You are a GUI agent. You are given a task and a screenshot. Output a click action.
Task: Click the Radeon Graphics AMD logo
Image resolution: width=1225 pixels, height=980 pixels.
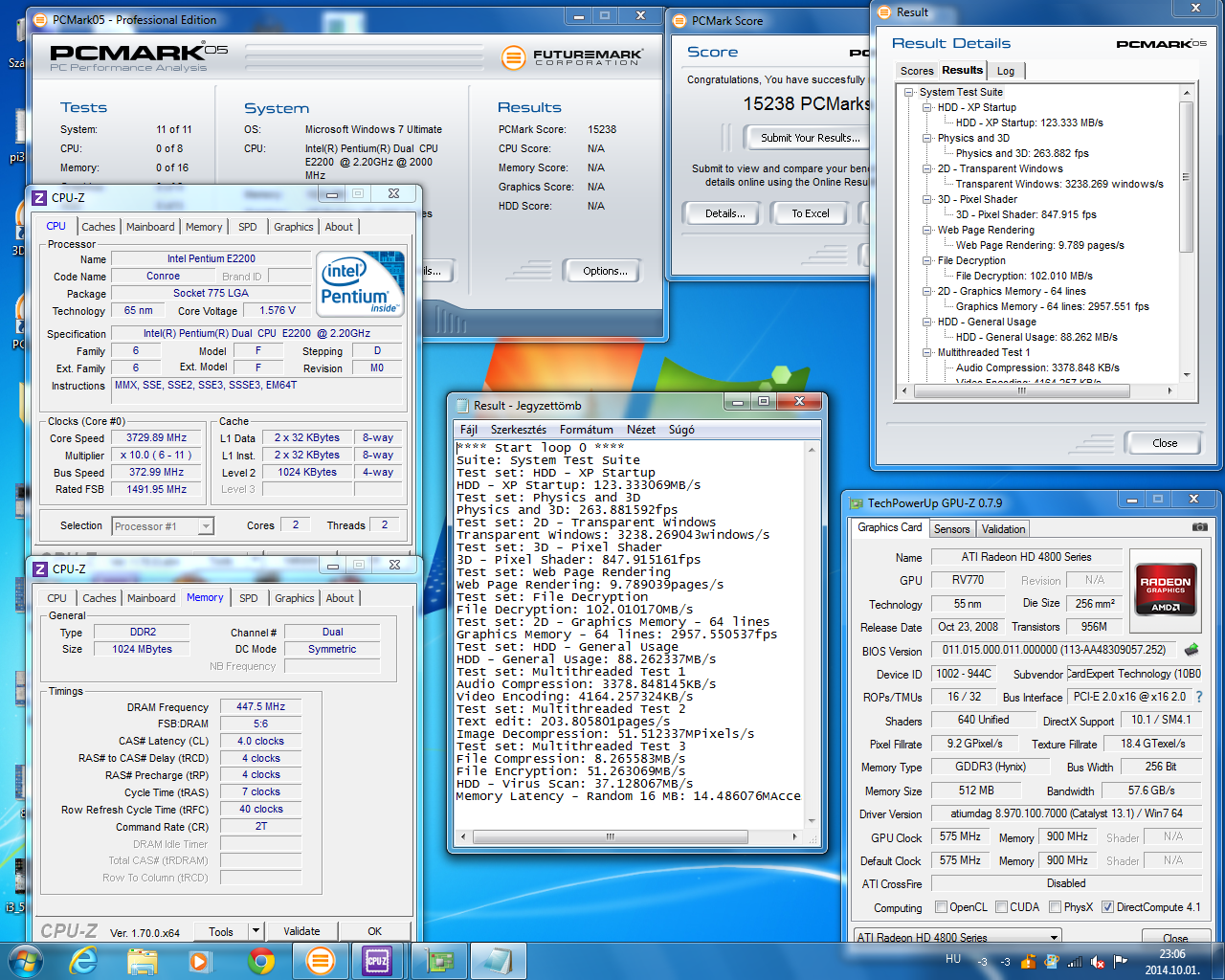click(x=1166, y=589)
